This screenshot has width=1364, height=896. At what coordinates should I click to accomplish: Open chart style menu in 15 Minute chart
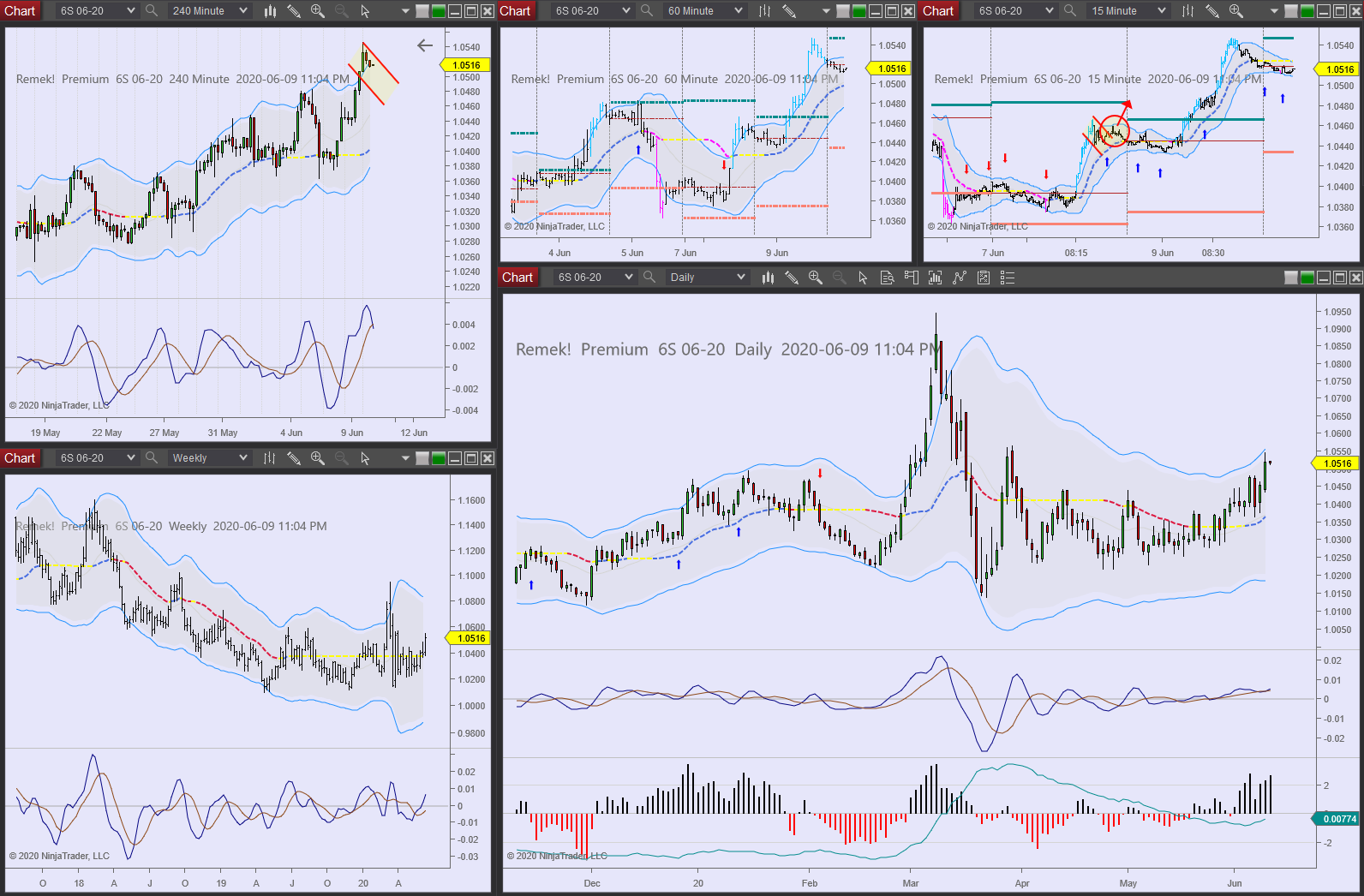coord(1188,11)
